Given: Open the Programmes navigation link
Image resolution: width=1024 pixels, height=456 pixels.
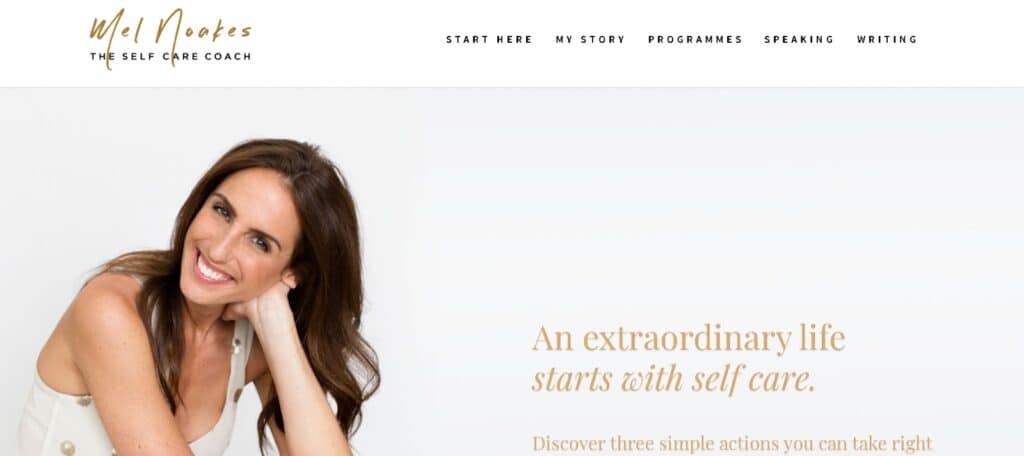Looking at the screenshot, I should pyautogui.click(x=695, y=39).
